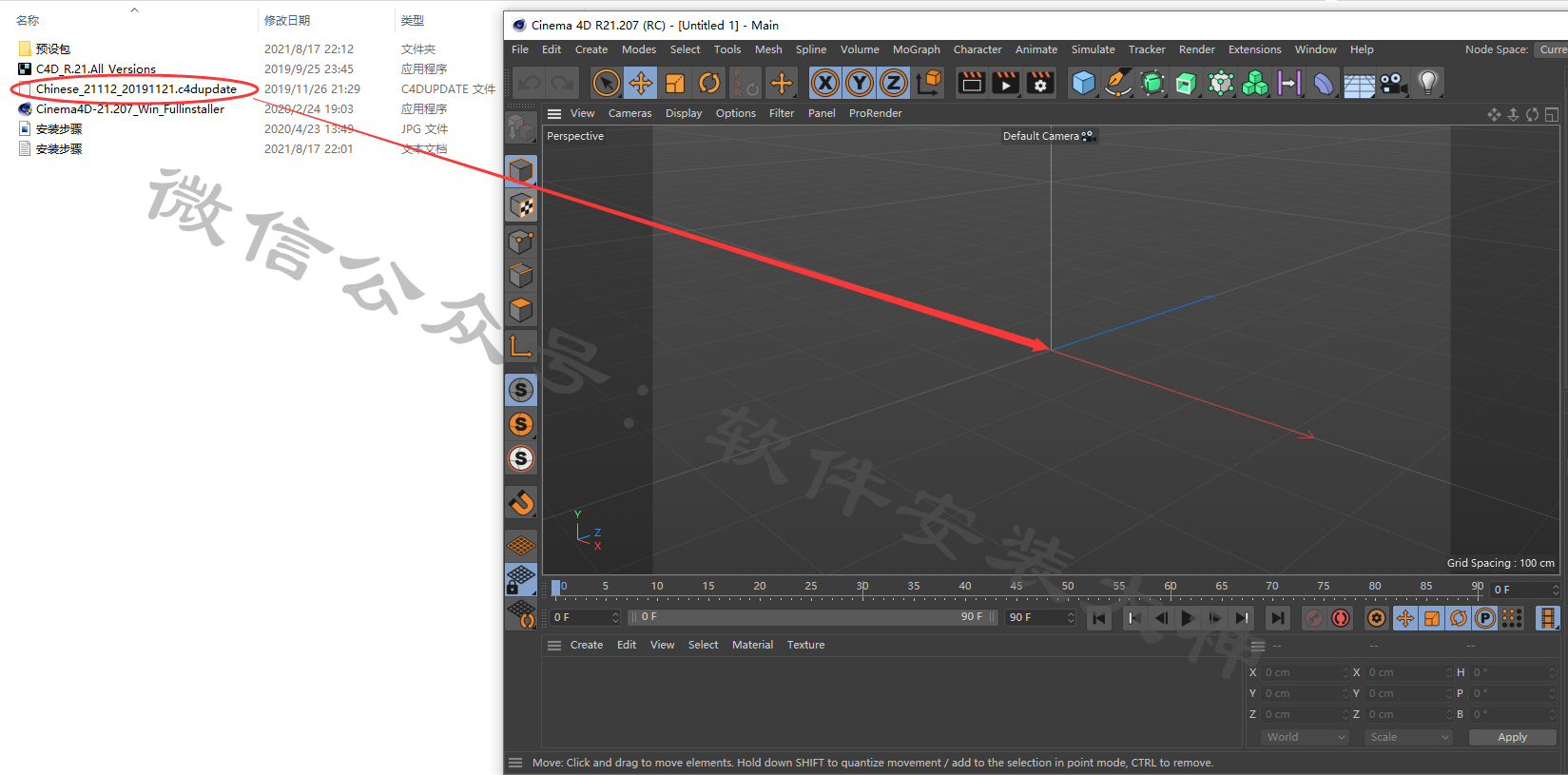Viewport: 1568px width, 775px height.
Task: Activate the Move tool in top toolbar
Action: click(641, 84)
